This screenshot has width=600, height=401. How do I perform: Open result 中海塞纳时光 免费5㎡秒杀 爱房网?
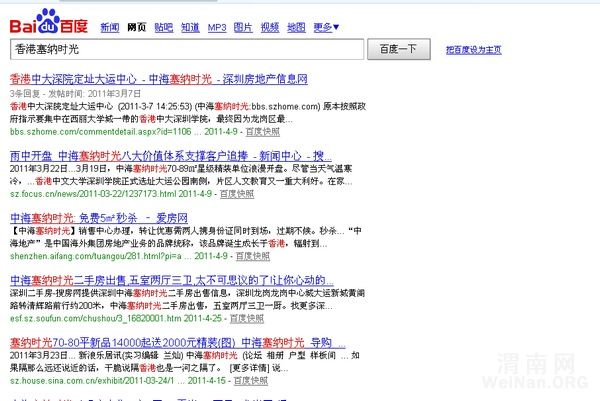click(x=99, y=218)
